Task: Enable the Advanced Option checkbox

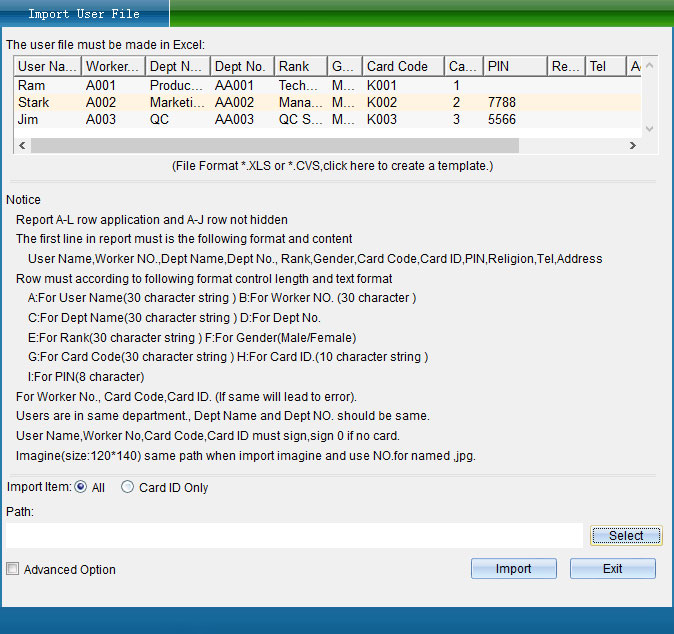Action: 13,569
